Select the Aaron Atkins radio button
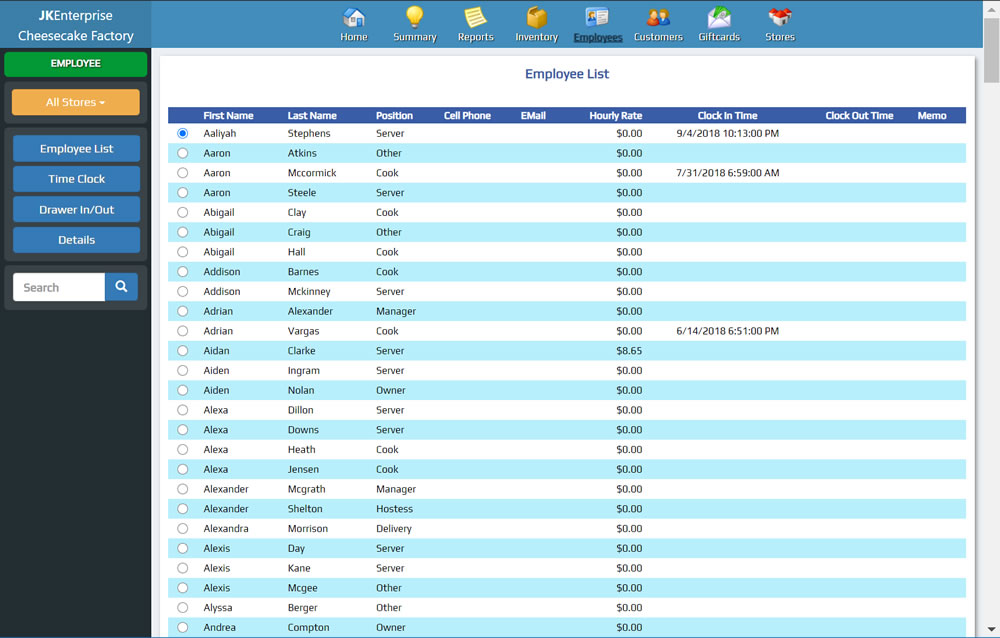The image size is (1000, 638). [182, 153]
